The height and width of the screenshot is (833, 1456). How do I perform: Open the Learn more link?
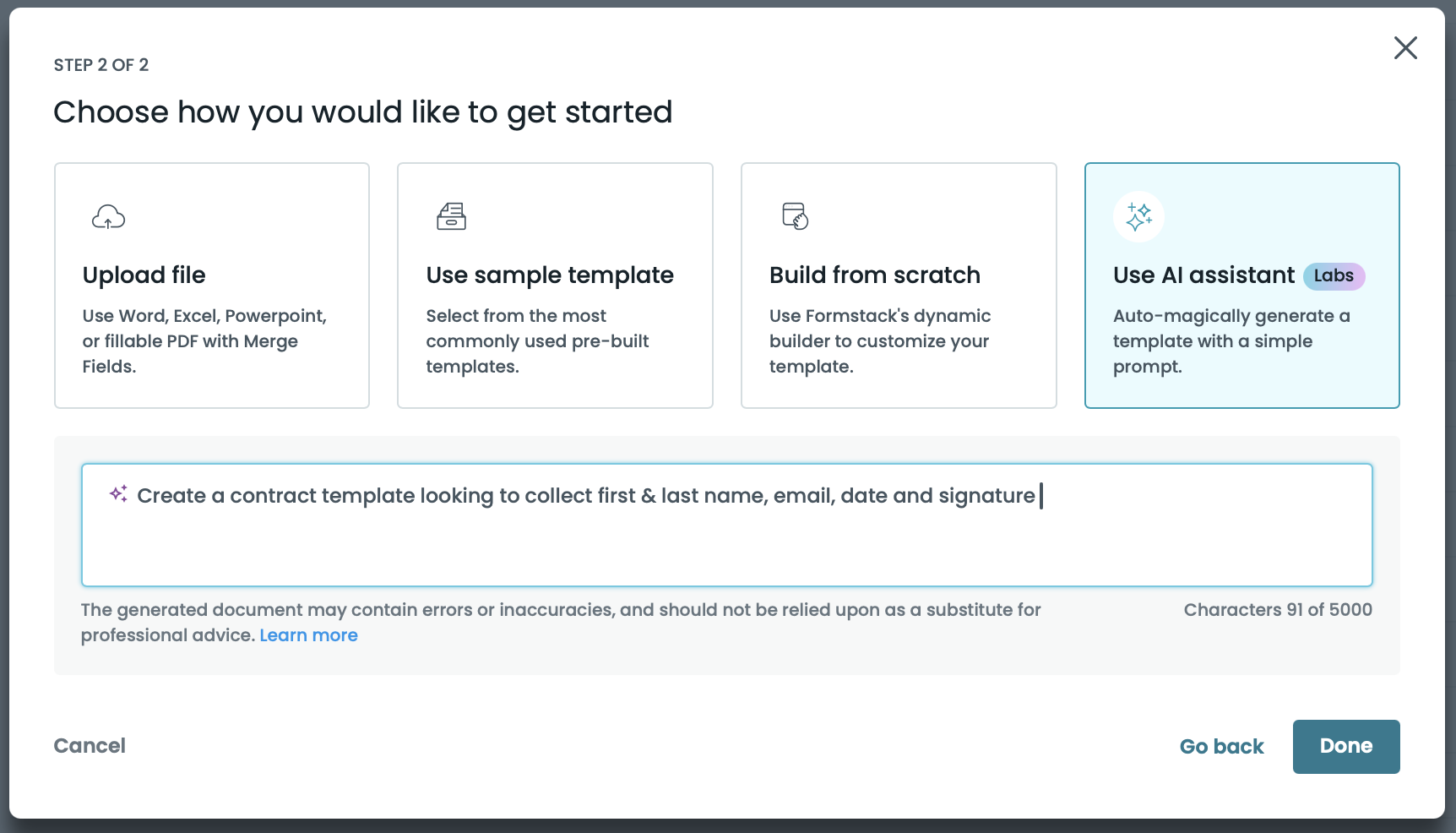(308, 634)
